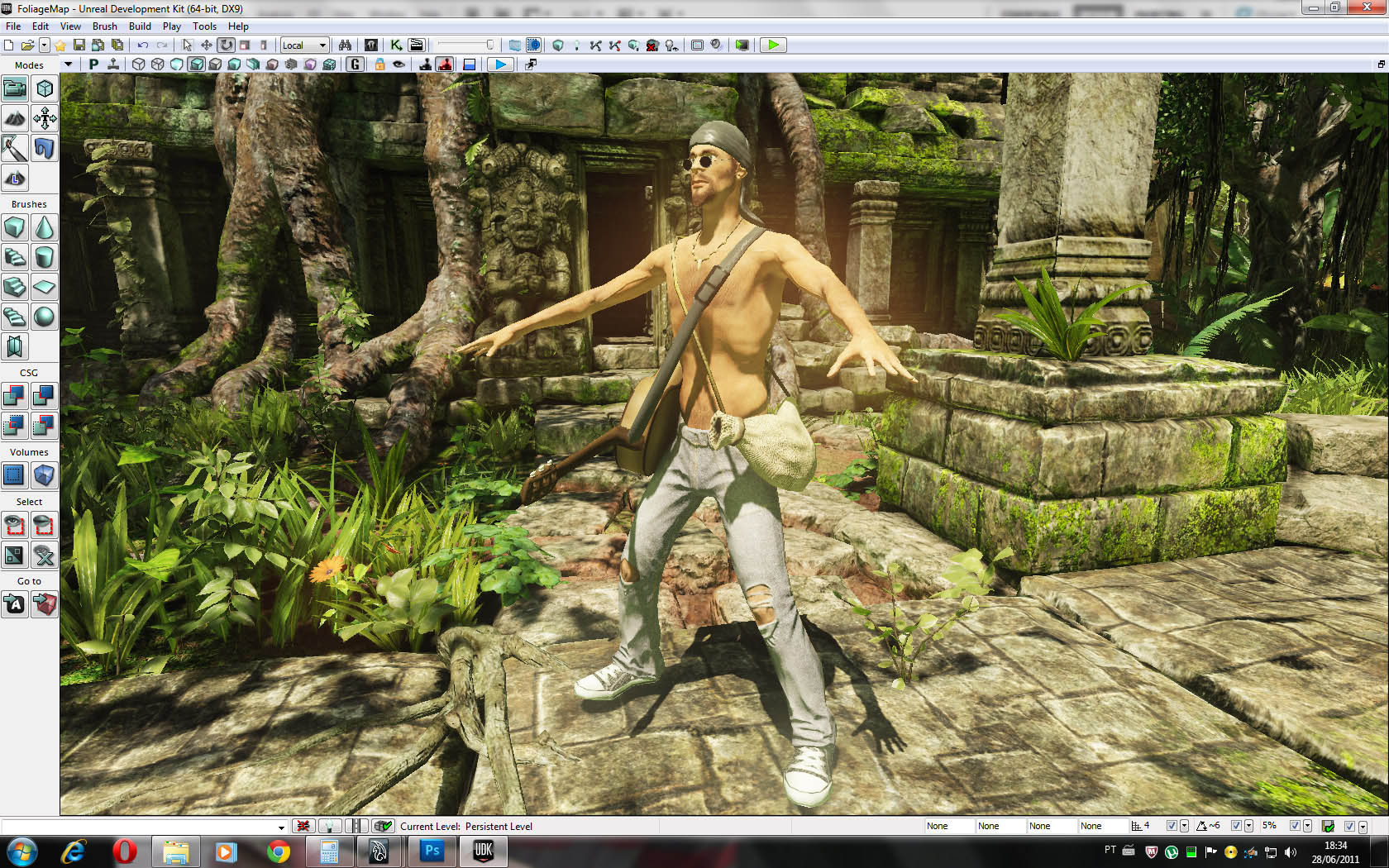
Task: Expand the Modes dropdown arrow
Action: click(68, 64)
